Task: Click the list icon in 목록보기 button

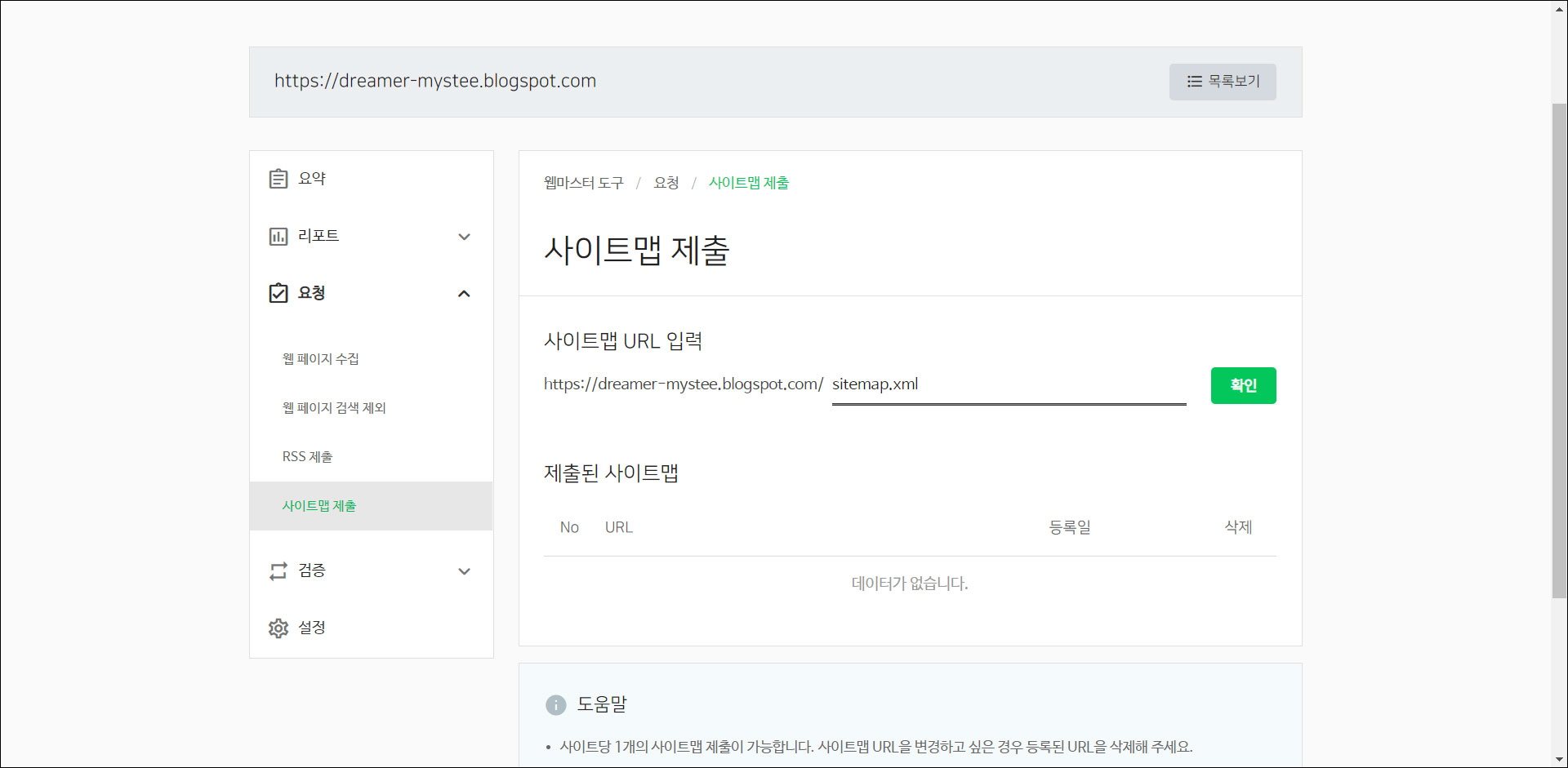Action: (x=1195, y=82)
